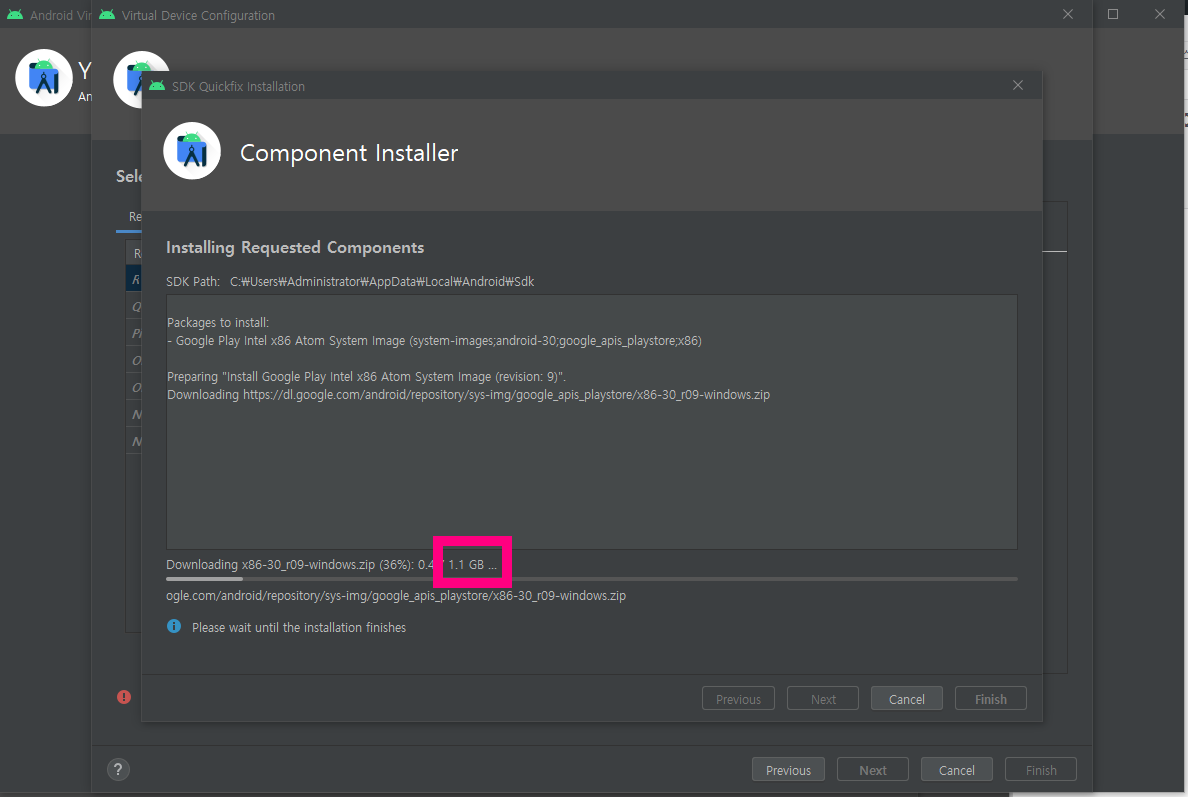Click the Finish button in Component Installer

(990, 699)
